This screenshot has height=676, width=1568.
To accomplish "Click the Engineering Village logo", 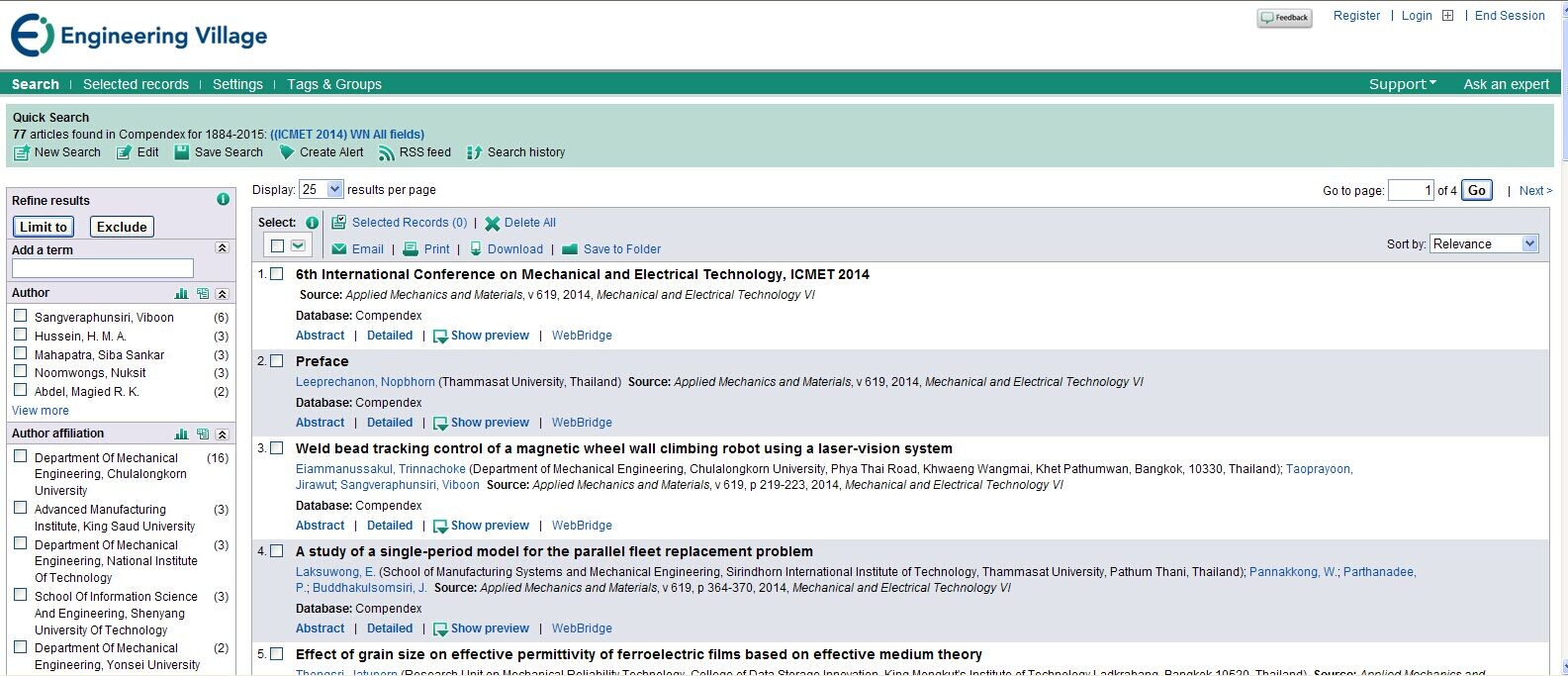I will [x=139, y=36].
